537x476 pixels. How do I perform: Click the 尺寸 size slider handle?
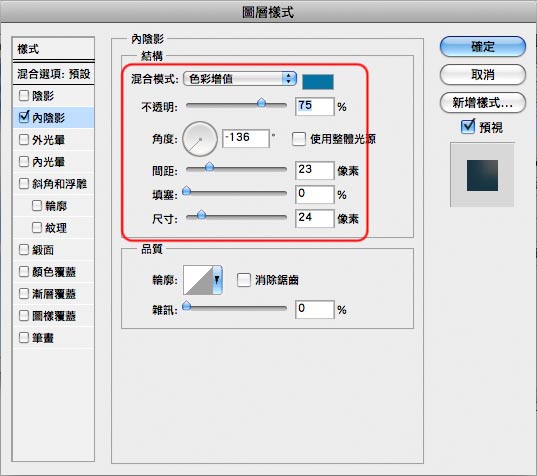[x=201, y=215]
